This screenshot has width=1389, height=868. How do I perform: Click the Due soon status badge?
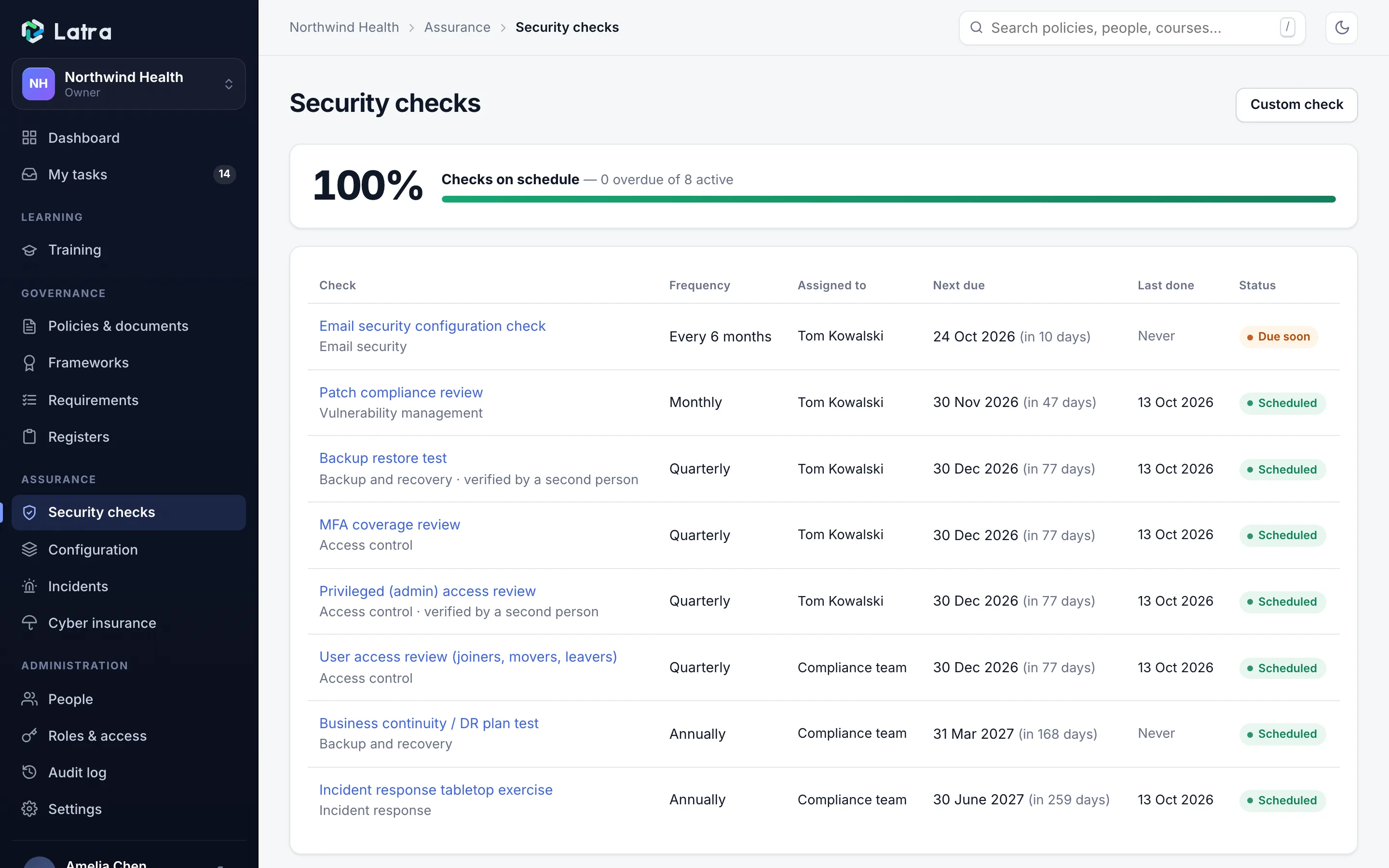[1279, 337]
